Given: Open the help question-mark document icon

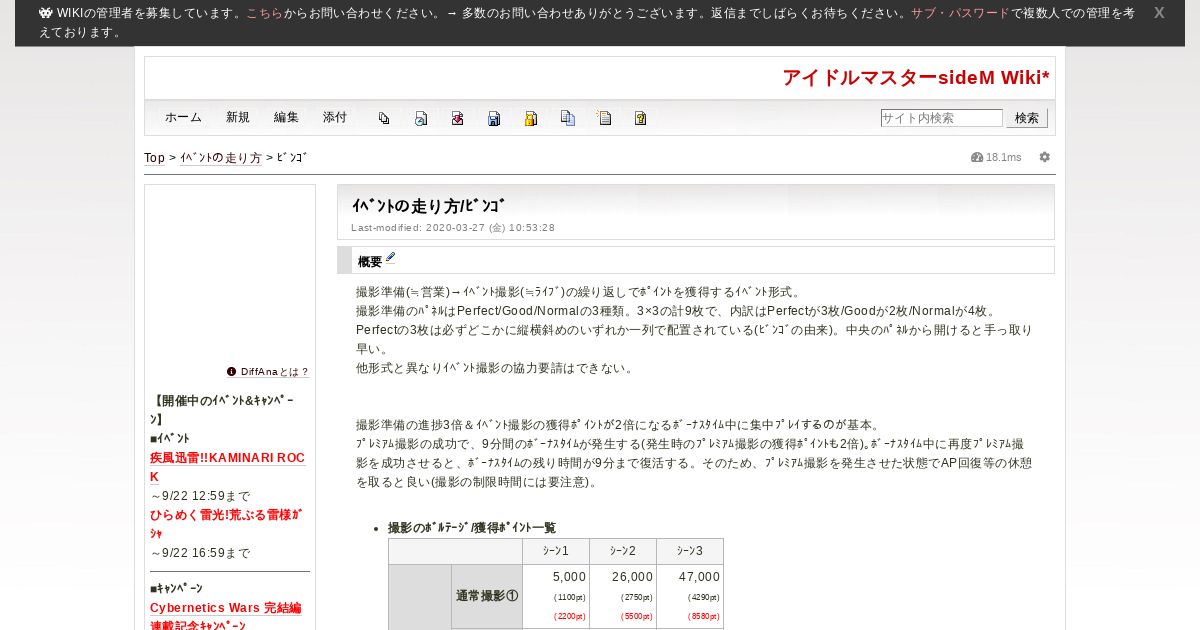Looking at the screenshot, I should pyautogui.click(x=640, y=118).
